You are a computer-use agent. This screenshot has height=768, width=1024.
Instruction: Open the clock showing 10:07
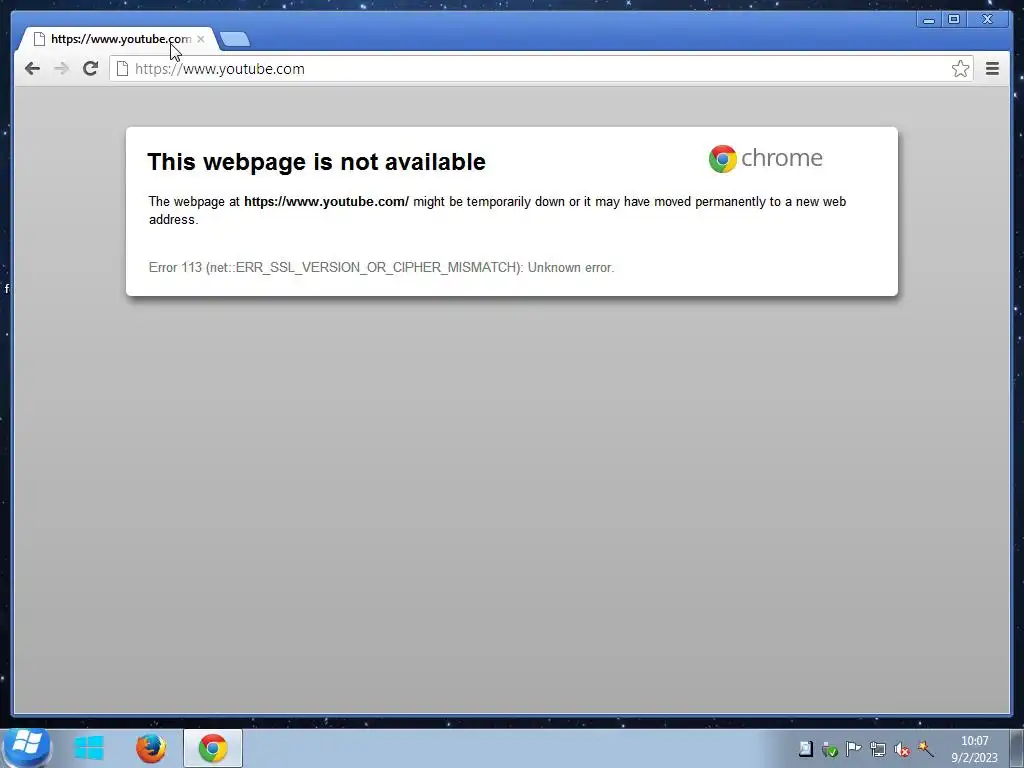[x=974, y=749]
